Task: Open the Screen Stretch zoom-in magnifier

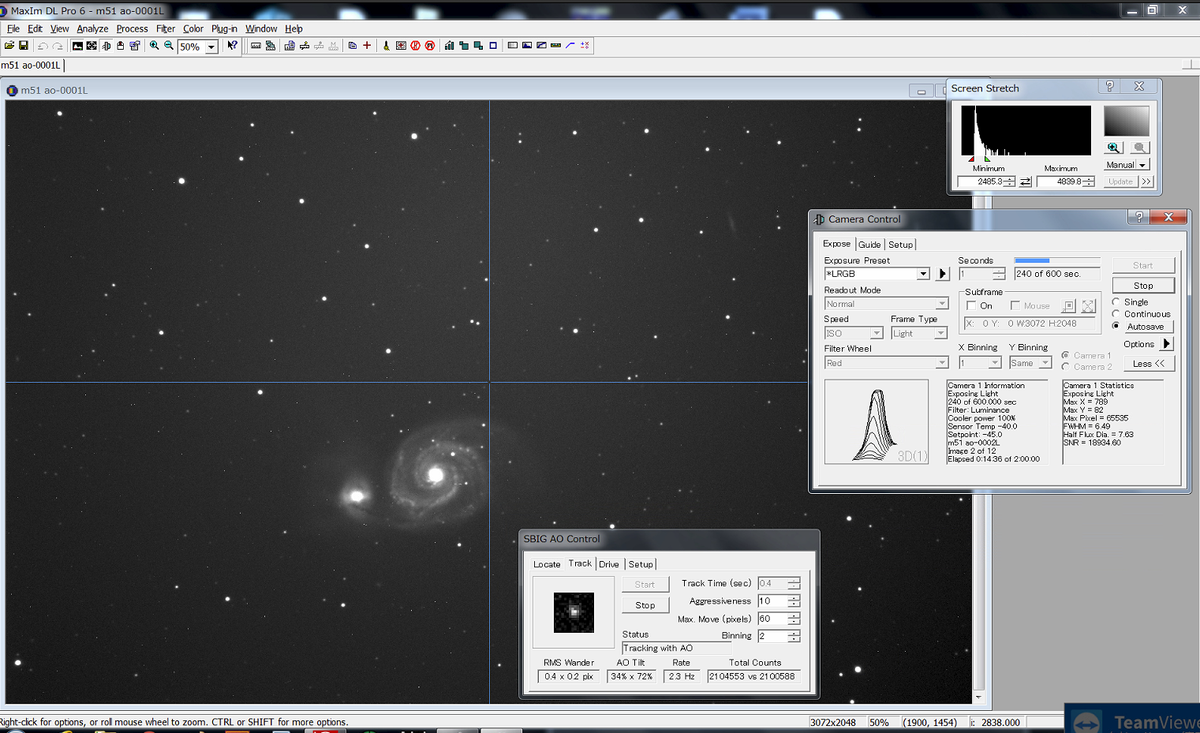Action: pos(1115,147)
